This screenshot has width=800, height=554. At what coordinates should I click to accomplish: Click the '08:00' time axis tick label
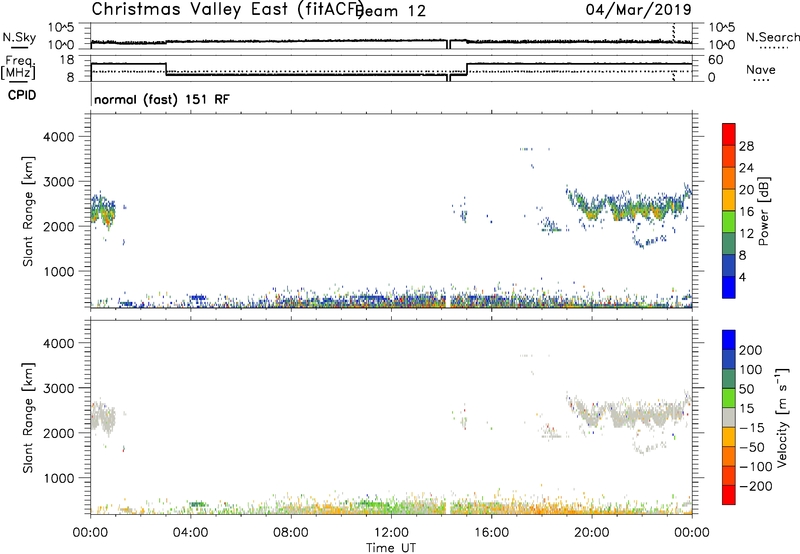click(x=291, y=533)
